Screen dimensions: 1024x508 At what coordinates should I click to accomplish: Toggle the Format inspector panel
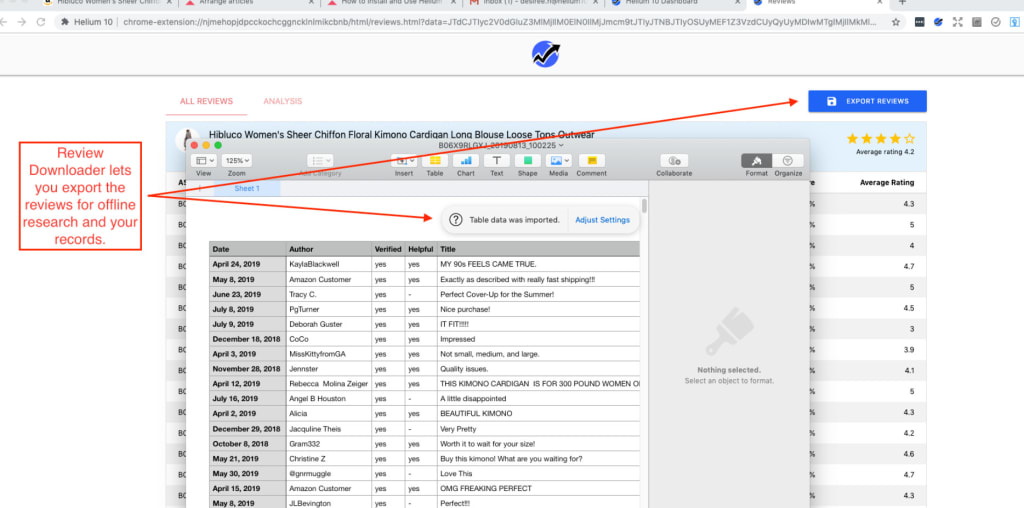point(756,161)
